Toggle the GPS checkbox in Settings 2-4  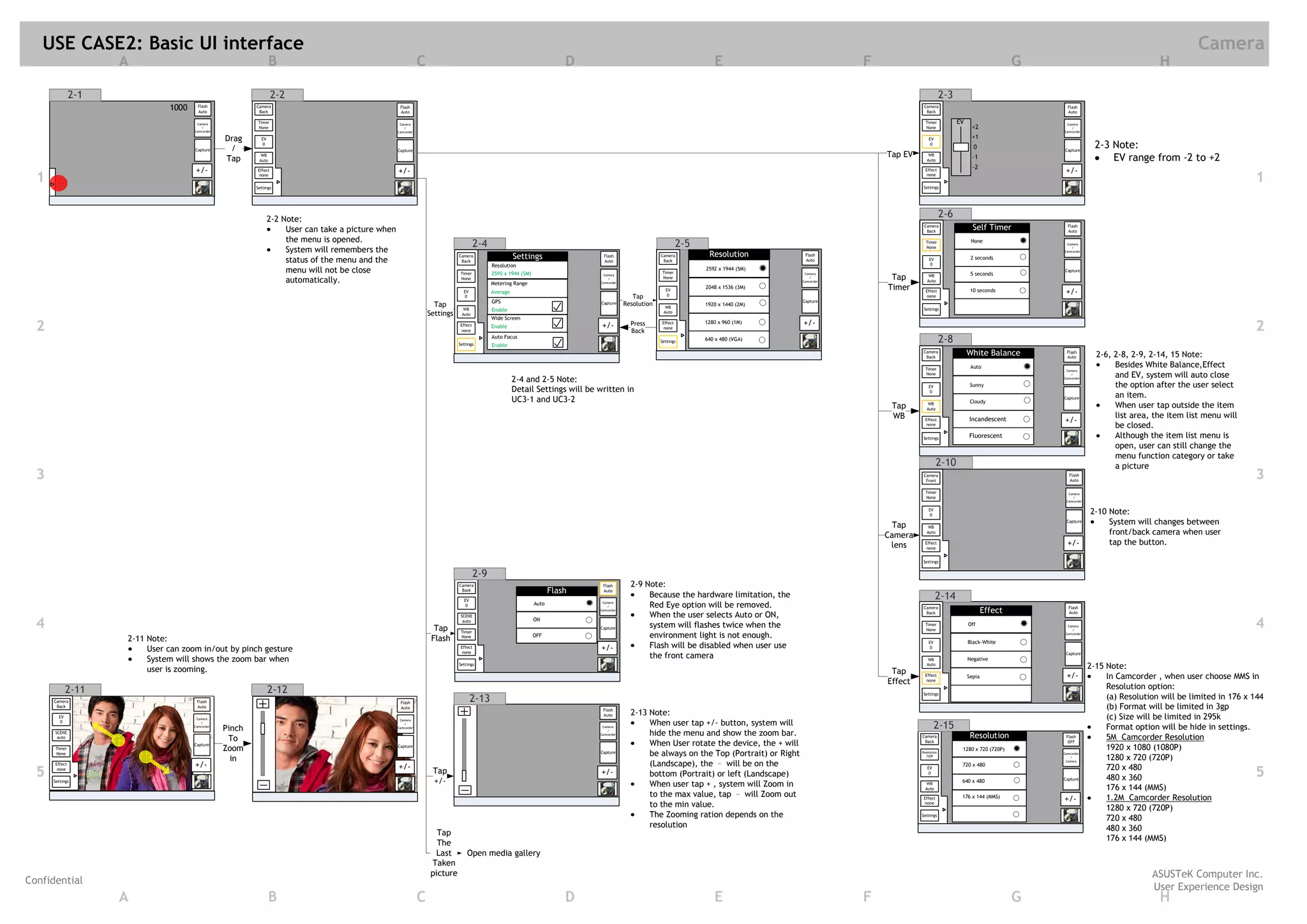point(558,306)
